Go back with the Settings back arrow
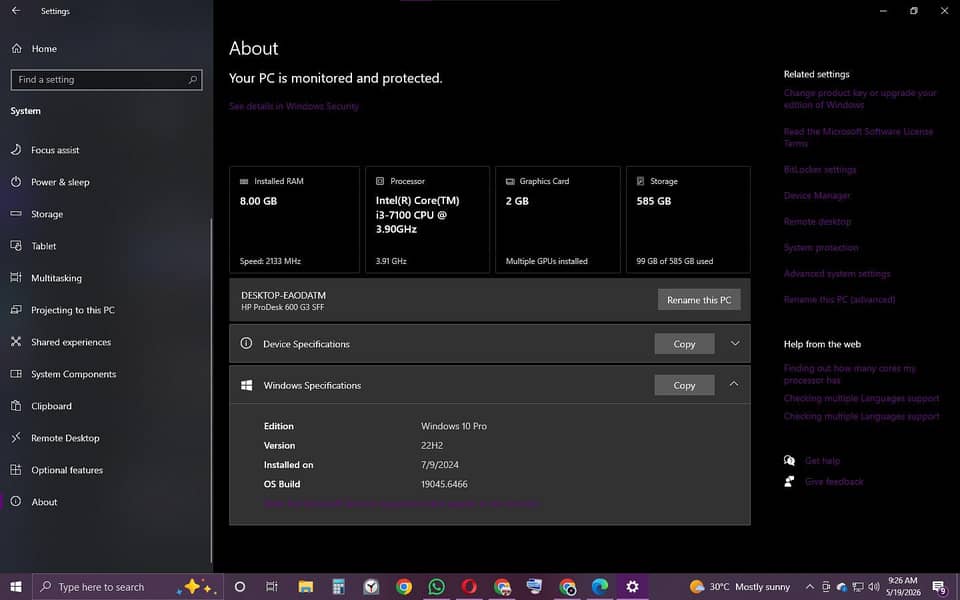 (16, 10)
